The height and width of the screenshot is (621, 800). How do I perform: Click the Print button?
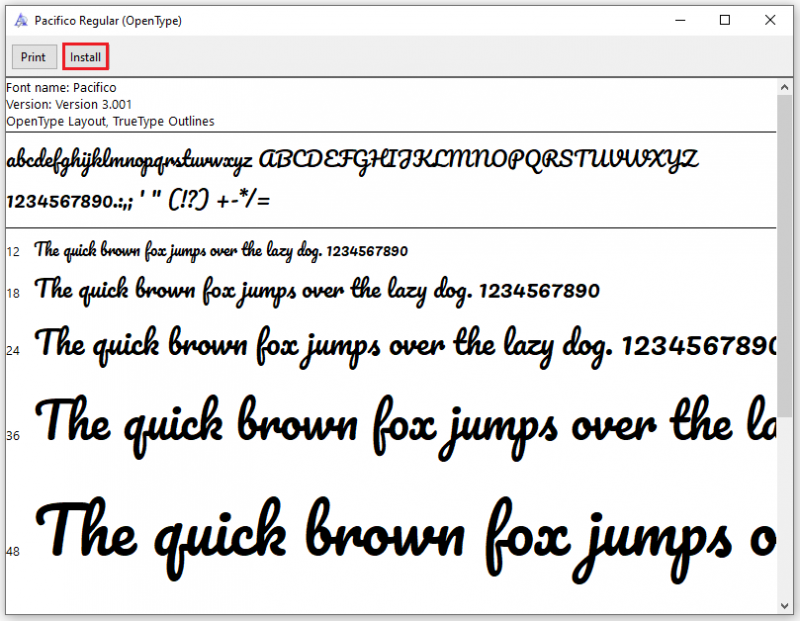click(34, 57)
